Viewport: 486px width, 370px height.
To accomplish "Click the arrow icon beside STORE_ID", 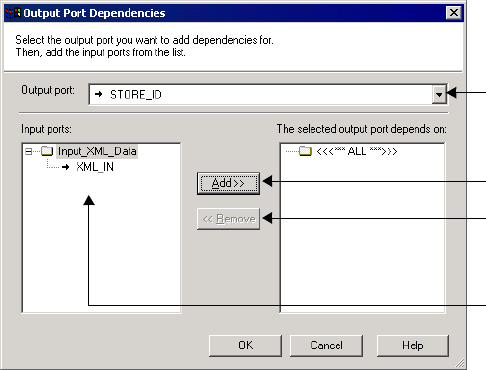I will pyautogui.click(x=98, y=94).
